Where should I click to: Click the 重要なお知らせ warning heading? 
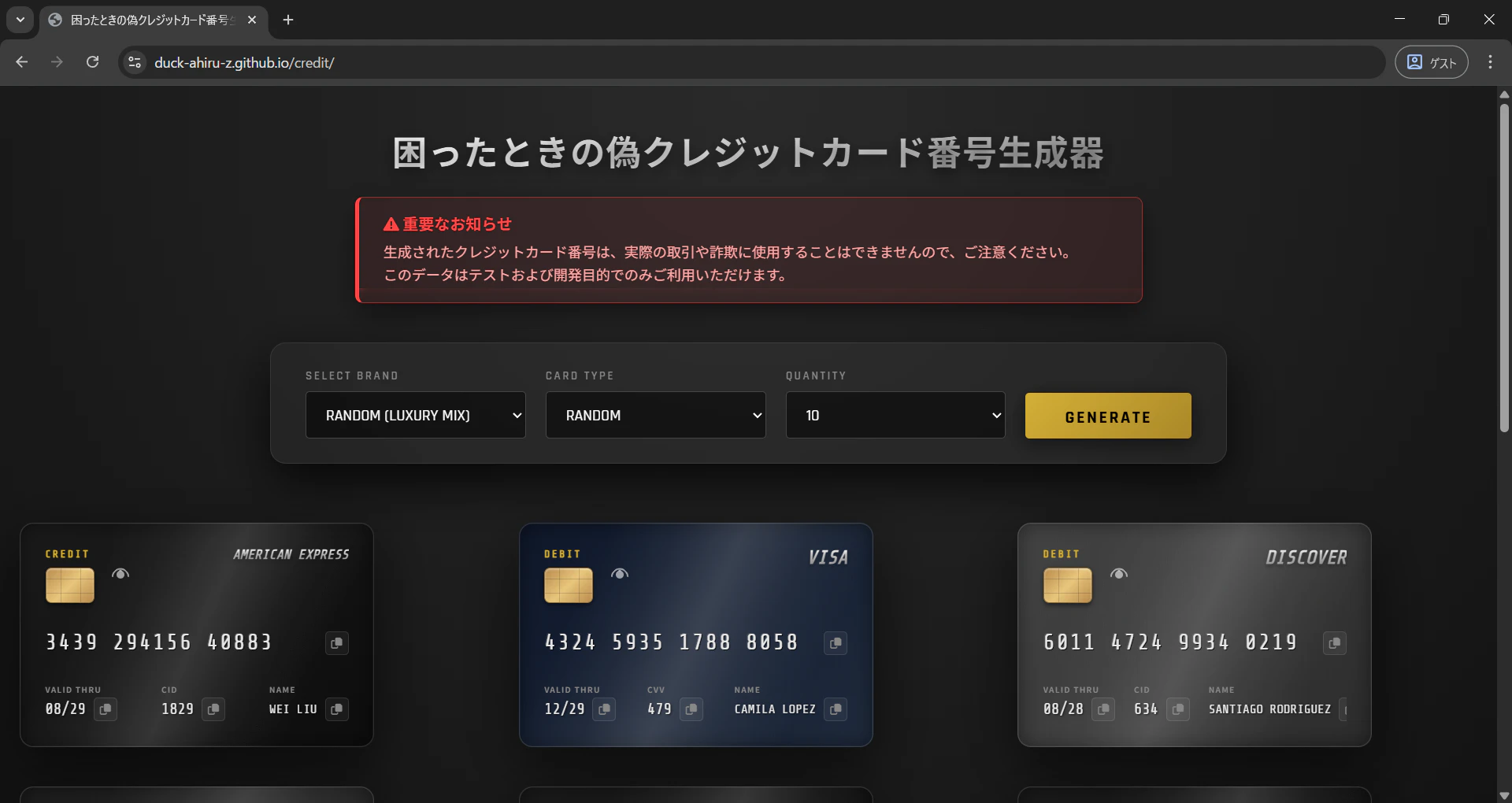(447, 224)
